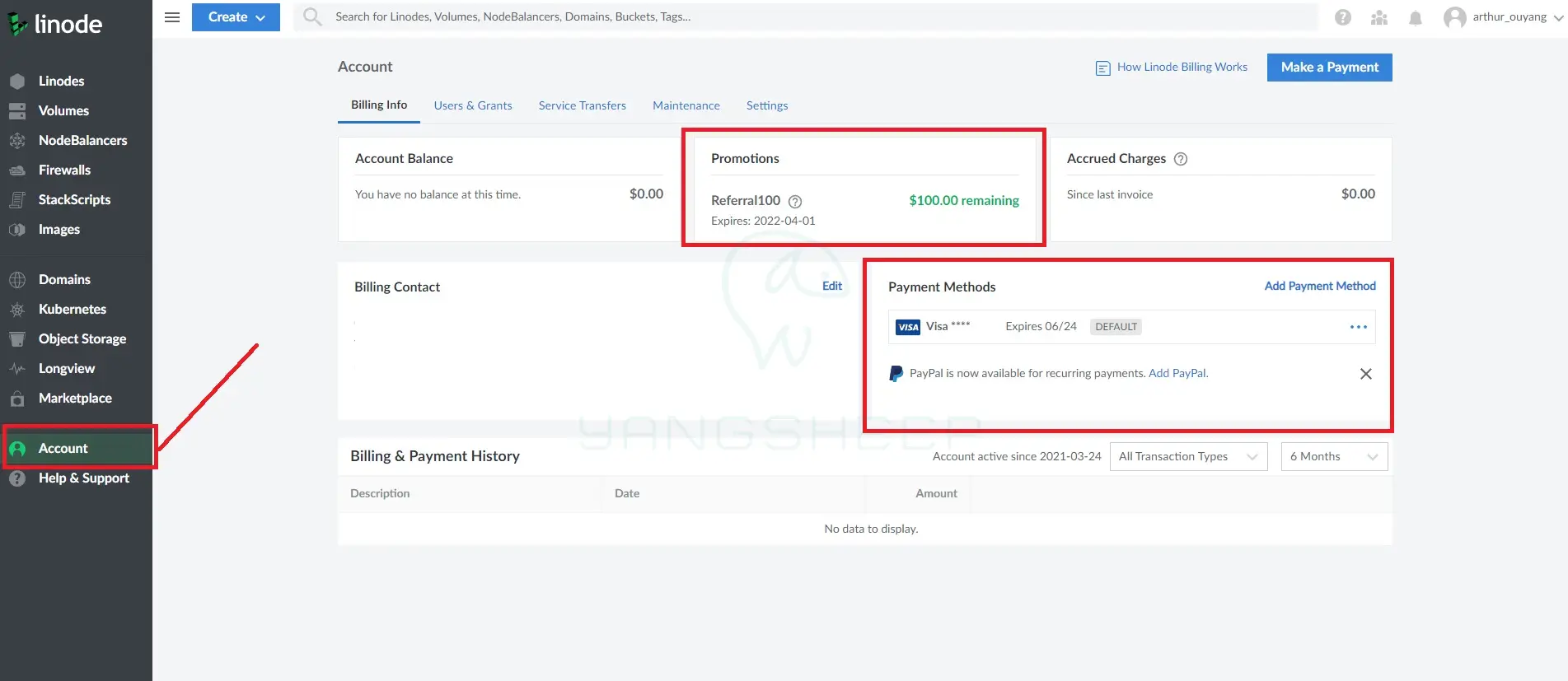Click the Longview sidebar icon
Image resolution: width=1568 pixels, height=681 pixels.
pos(17,368)
